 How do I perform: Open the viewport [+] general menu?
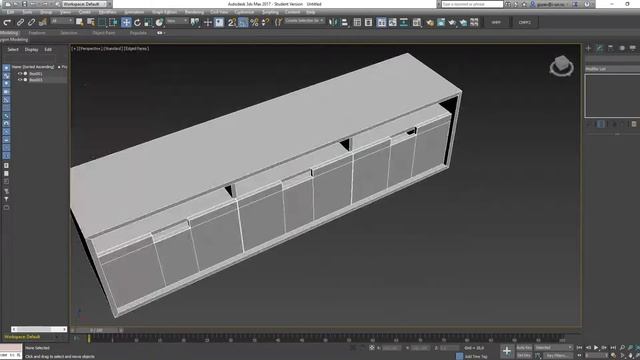(75, 49)
